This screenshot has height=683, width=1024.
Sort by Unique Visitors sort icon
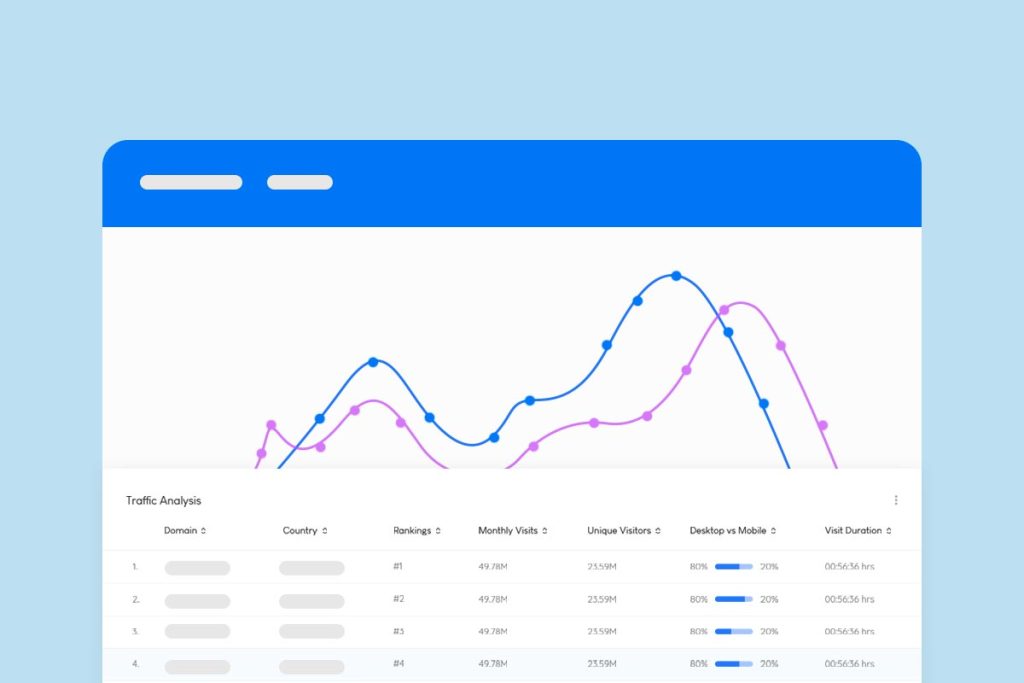click(x=658, y=531)
